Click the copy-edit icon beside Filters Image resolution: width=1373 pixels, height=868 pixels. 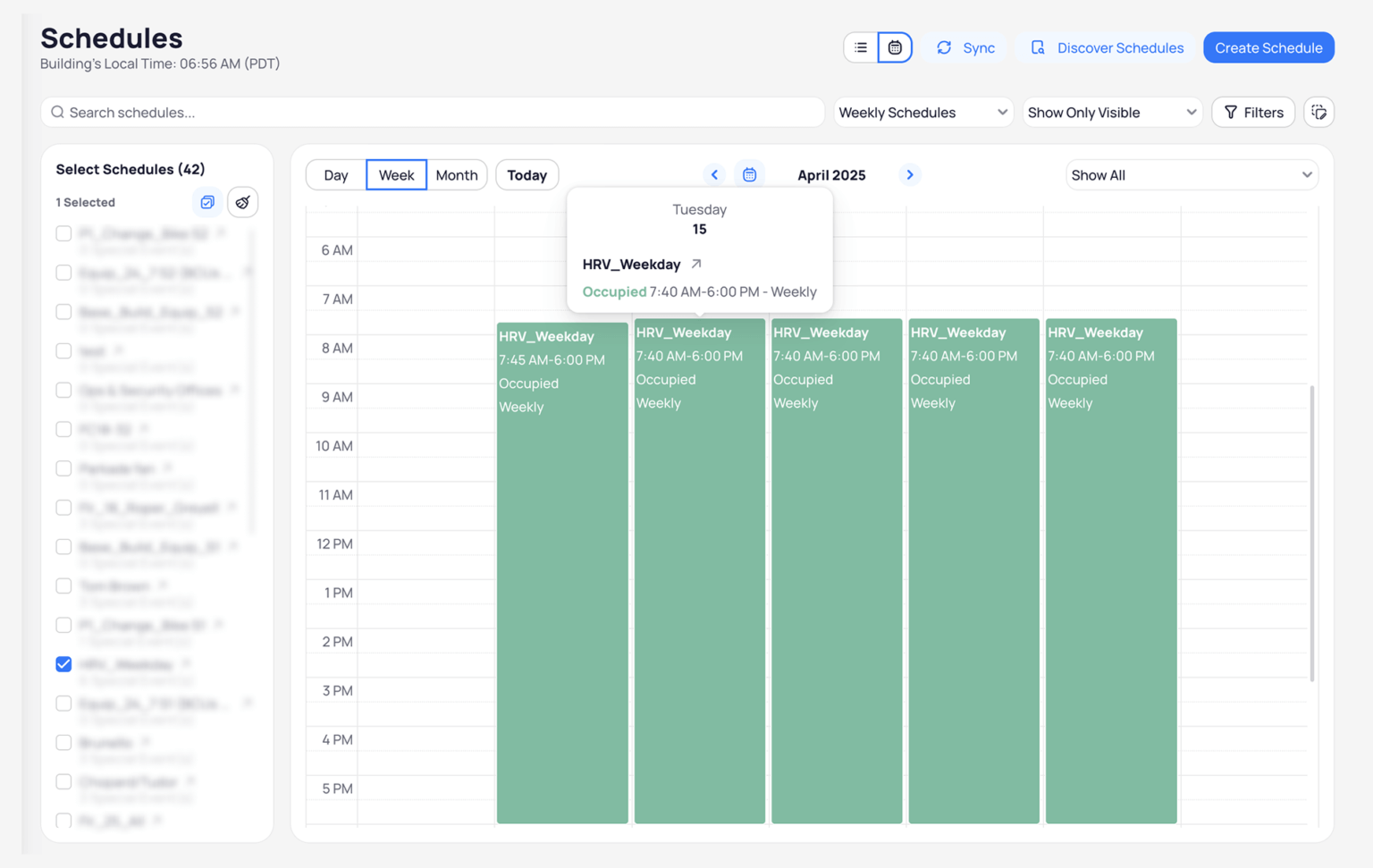click(1318, 112)
